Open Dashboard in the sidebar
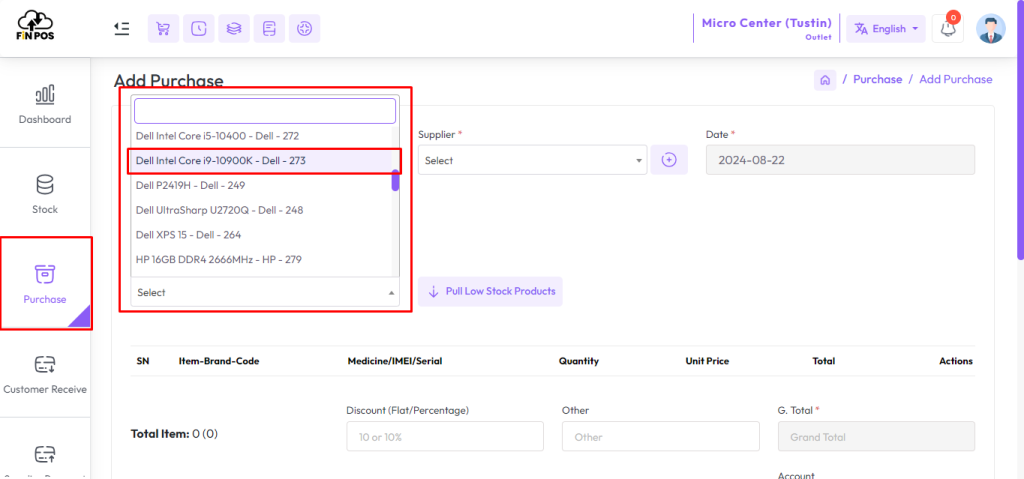This screenshot has height=479, width=1024. [45, 106]
